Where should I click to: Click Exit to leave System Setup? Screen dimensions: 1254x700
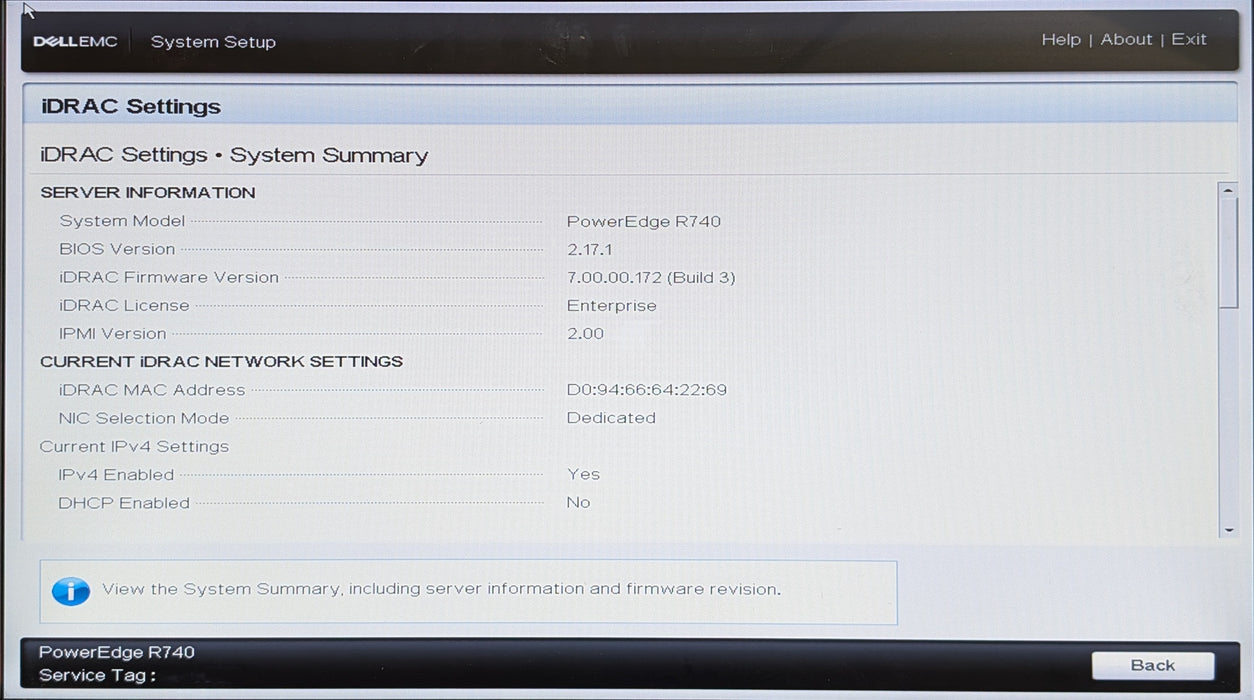pyautogui.click(x=1189, y=40)
